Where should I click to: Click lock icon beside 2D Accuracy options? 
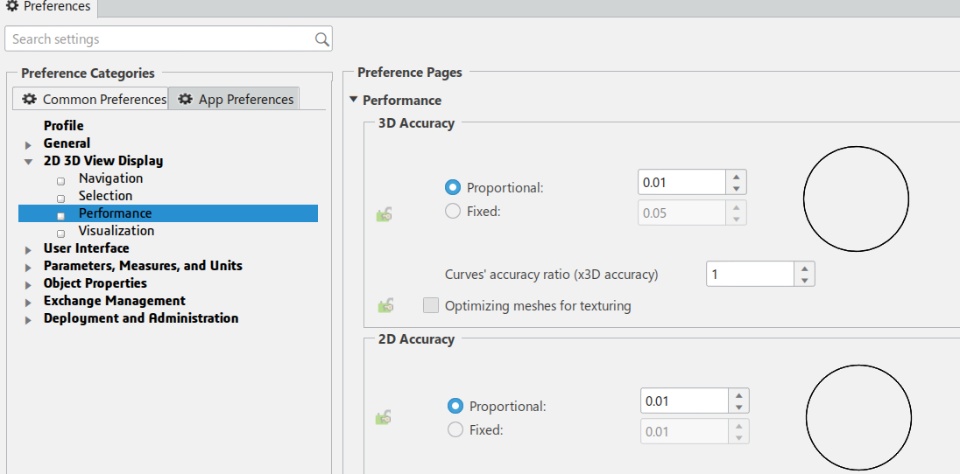point(383,416)
